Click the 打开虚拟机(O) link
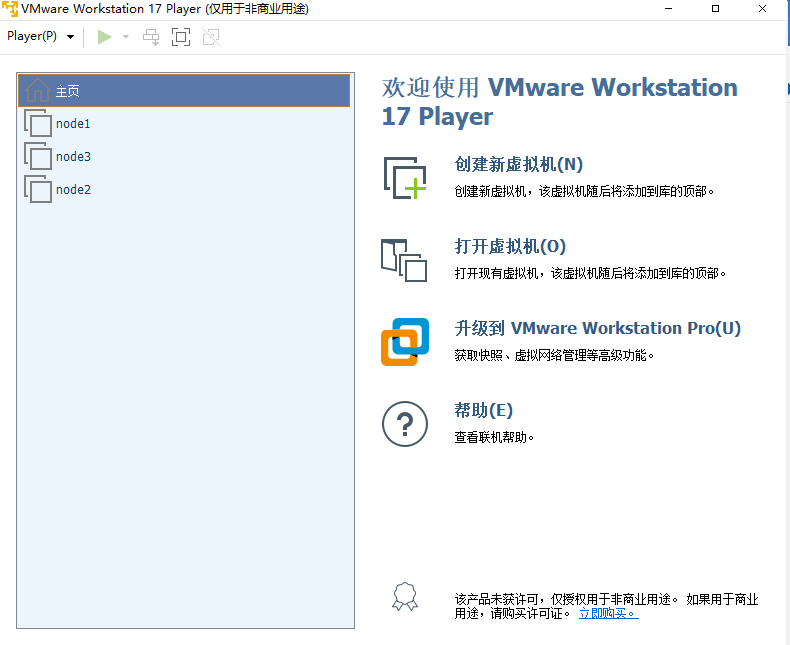Image resolution: width=790 pixels, height=645 pixels. click(510, 246)
